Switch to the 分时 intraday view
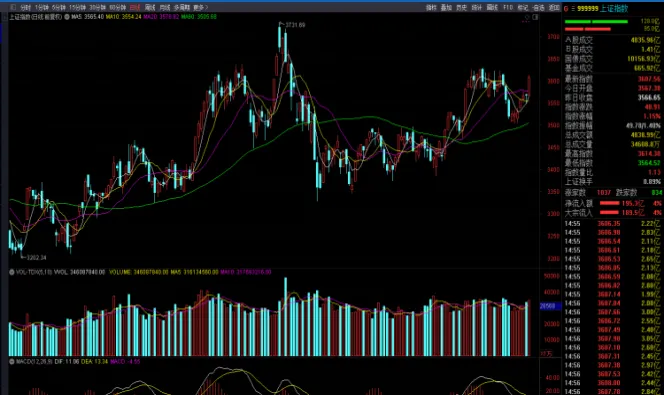 [x=25, y=8]
